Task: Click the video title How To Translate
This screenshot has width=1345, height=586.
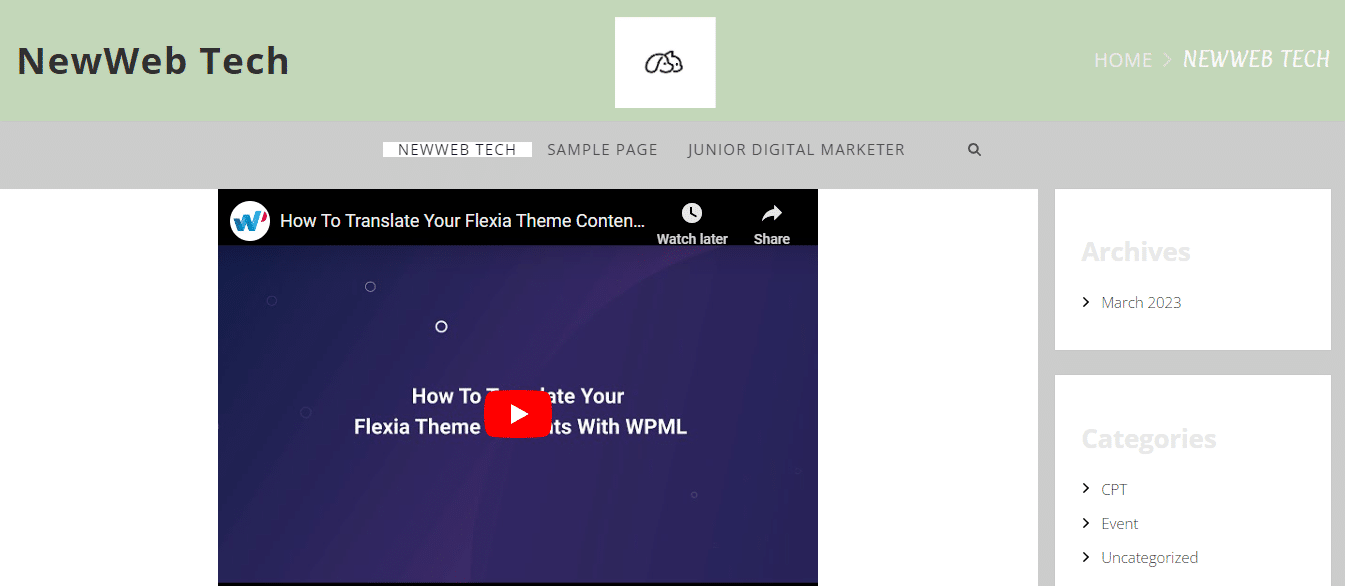Action: click(x=462, y=221)
